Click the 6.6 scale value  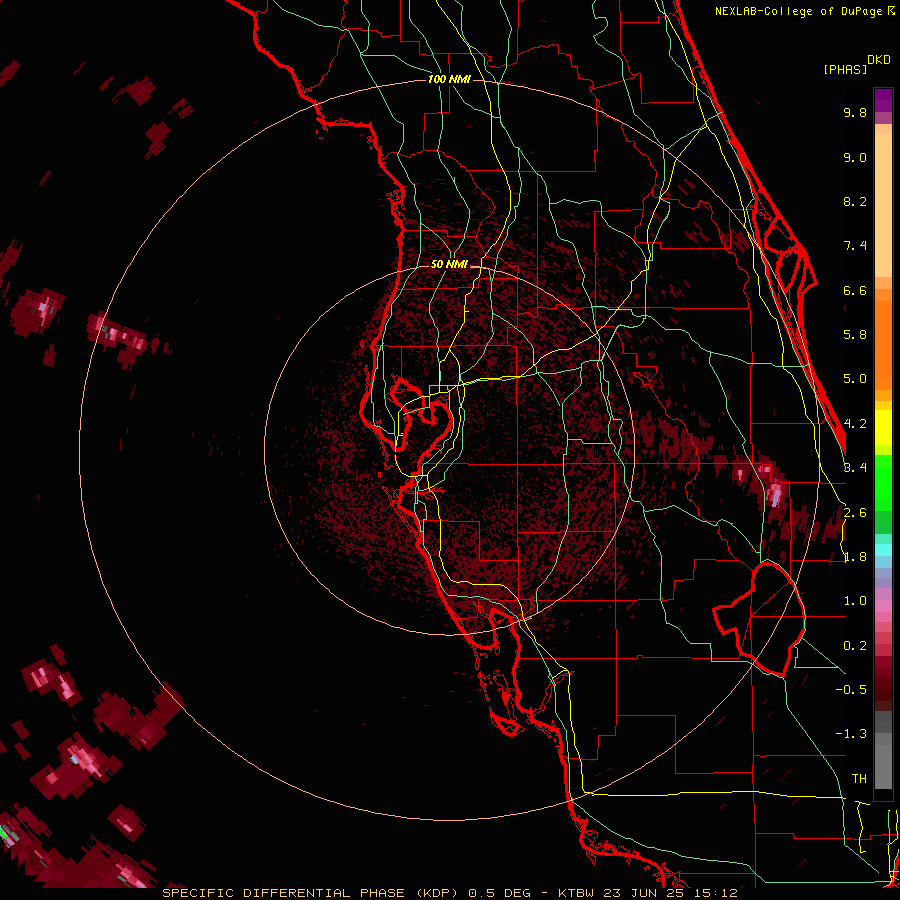(x=855, y=290)
